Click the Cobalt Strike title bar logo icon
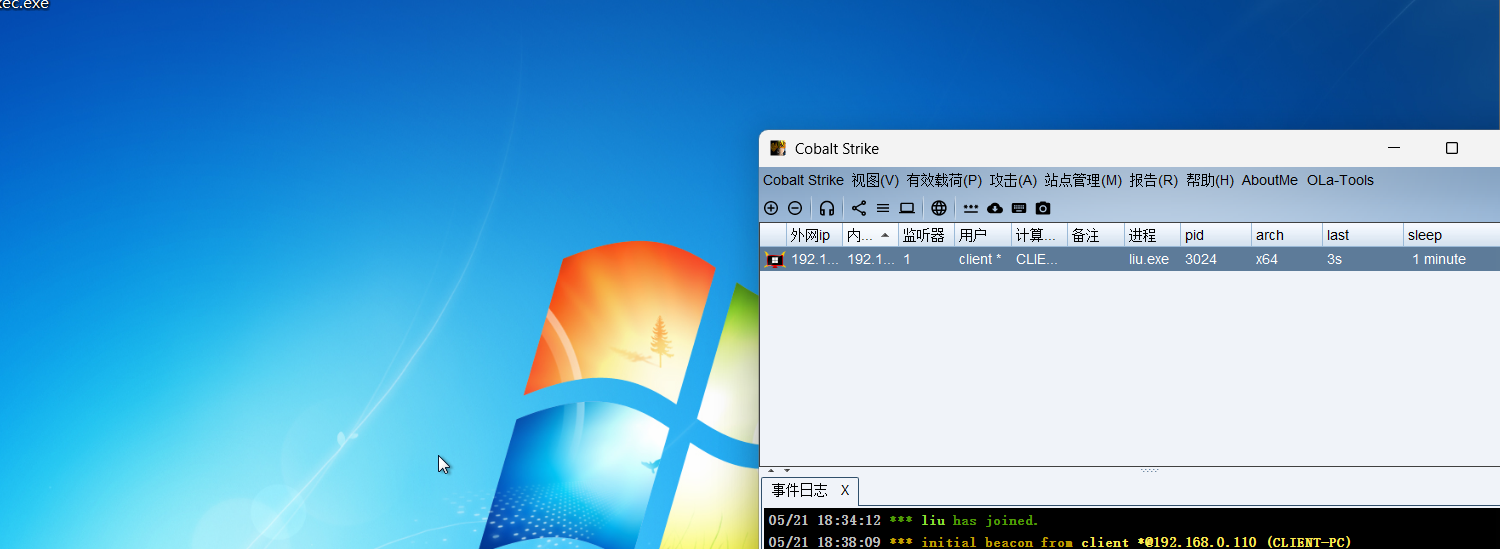The height and width of the screenshot is (549, 1500). (x=778, y=148)
